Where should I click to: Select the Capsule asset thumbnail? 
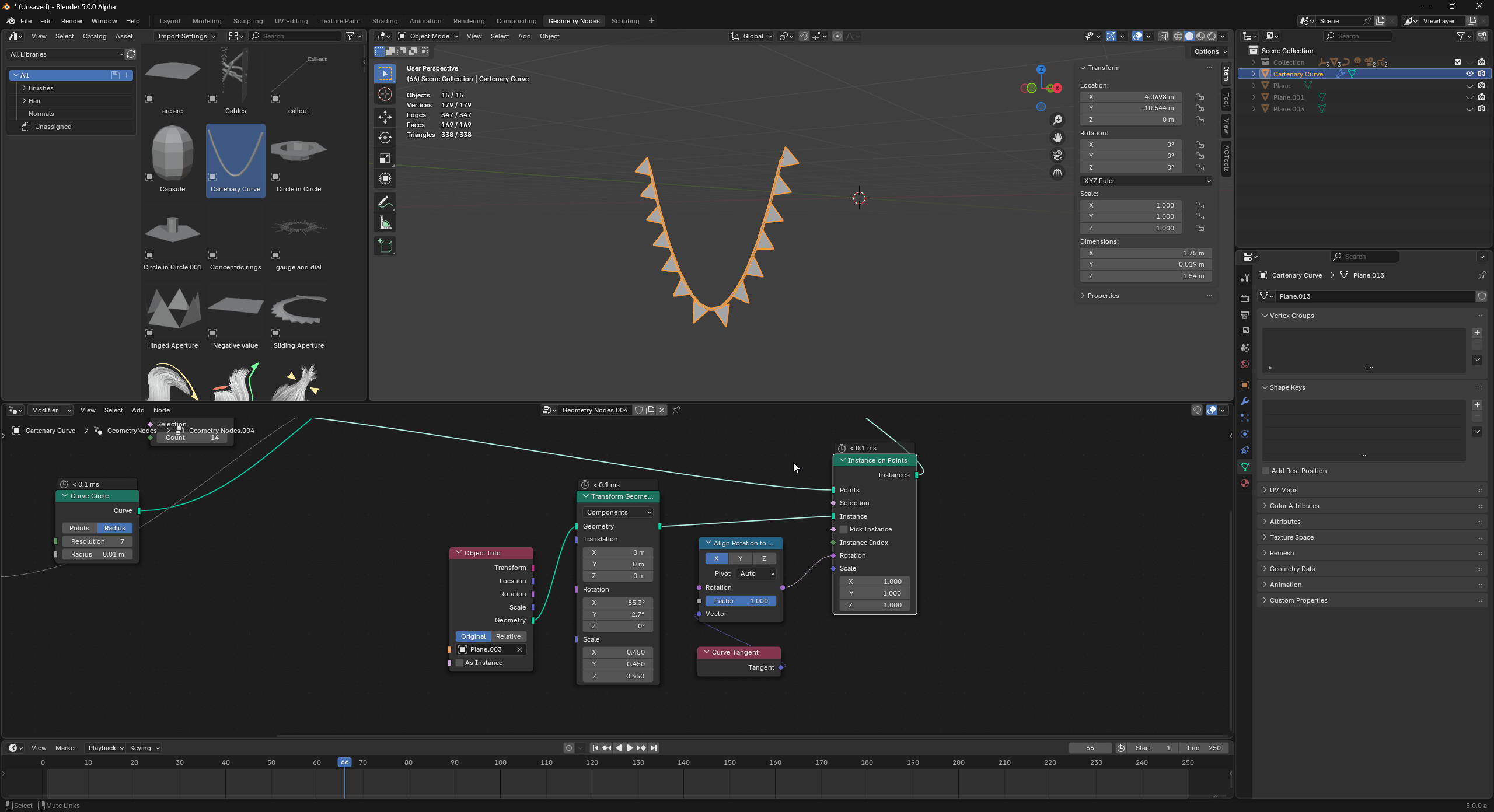pos(173,160)
